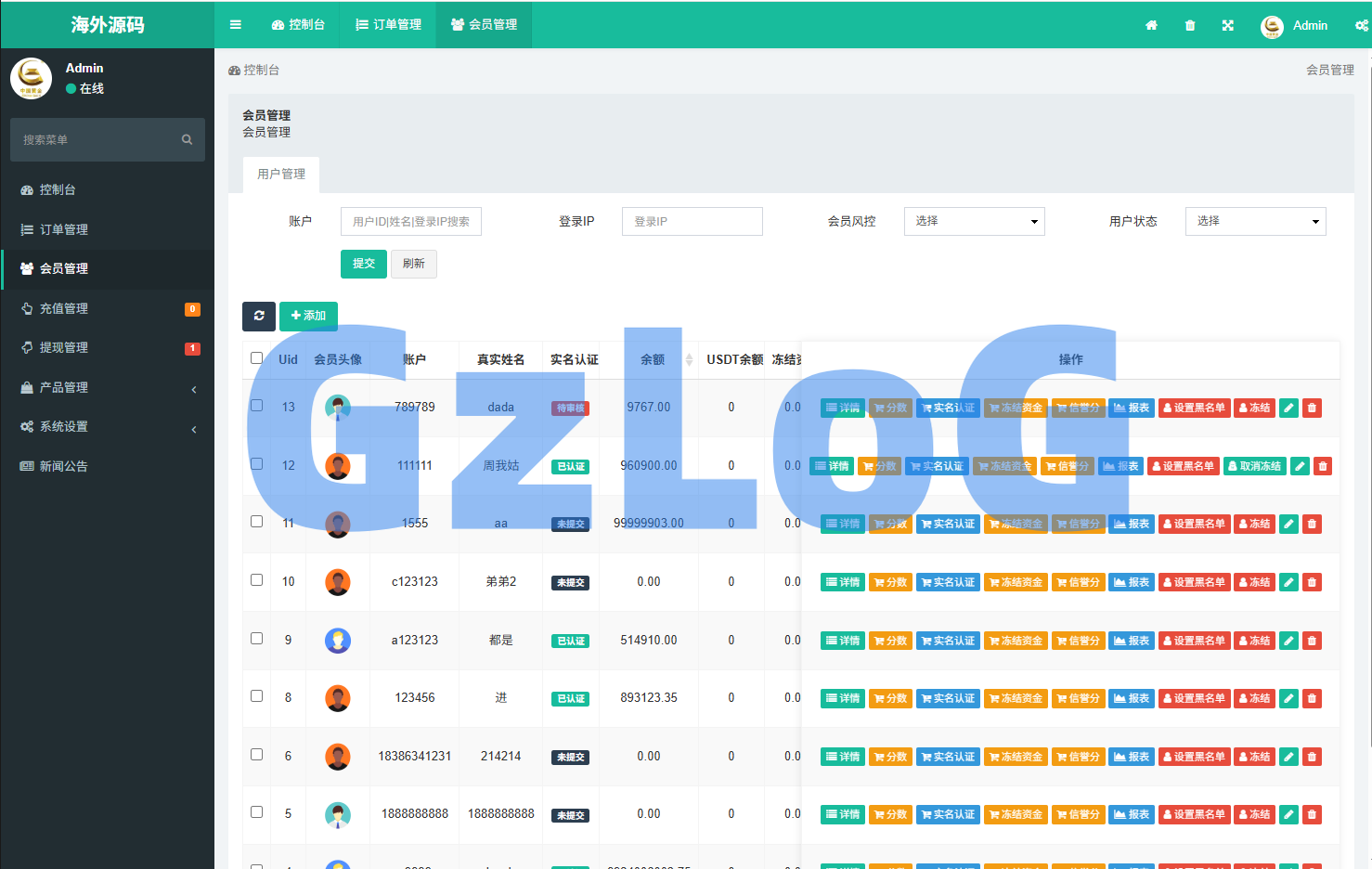Click the 刷新 button
Screen dimensions: 1372x869
coord(414,264)
